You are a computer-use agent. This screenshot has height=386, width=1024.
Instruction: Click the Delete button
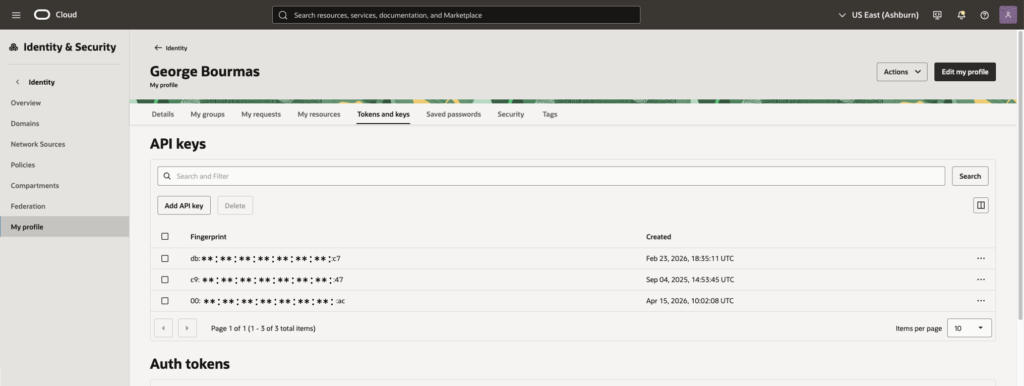[x=235, y=205]
